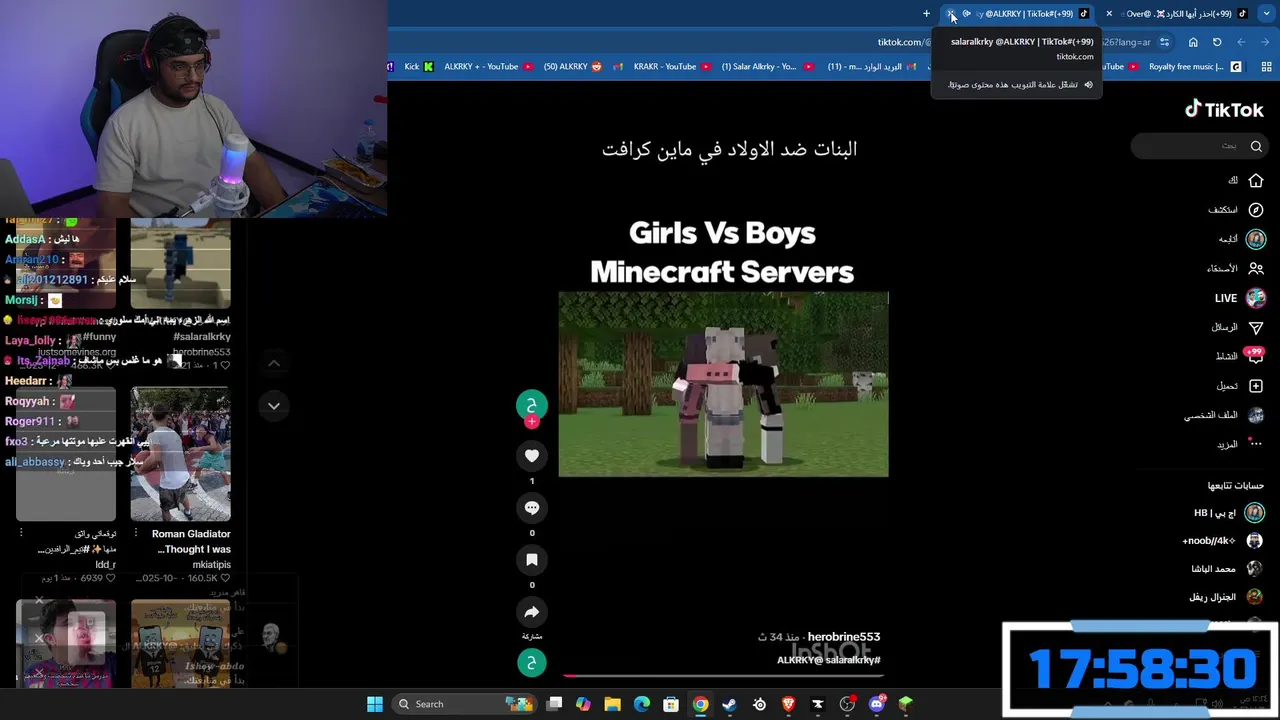The image size is (1280, 720).
Task: Reload the page in browser toolbar
Action: (1217, 42)
